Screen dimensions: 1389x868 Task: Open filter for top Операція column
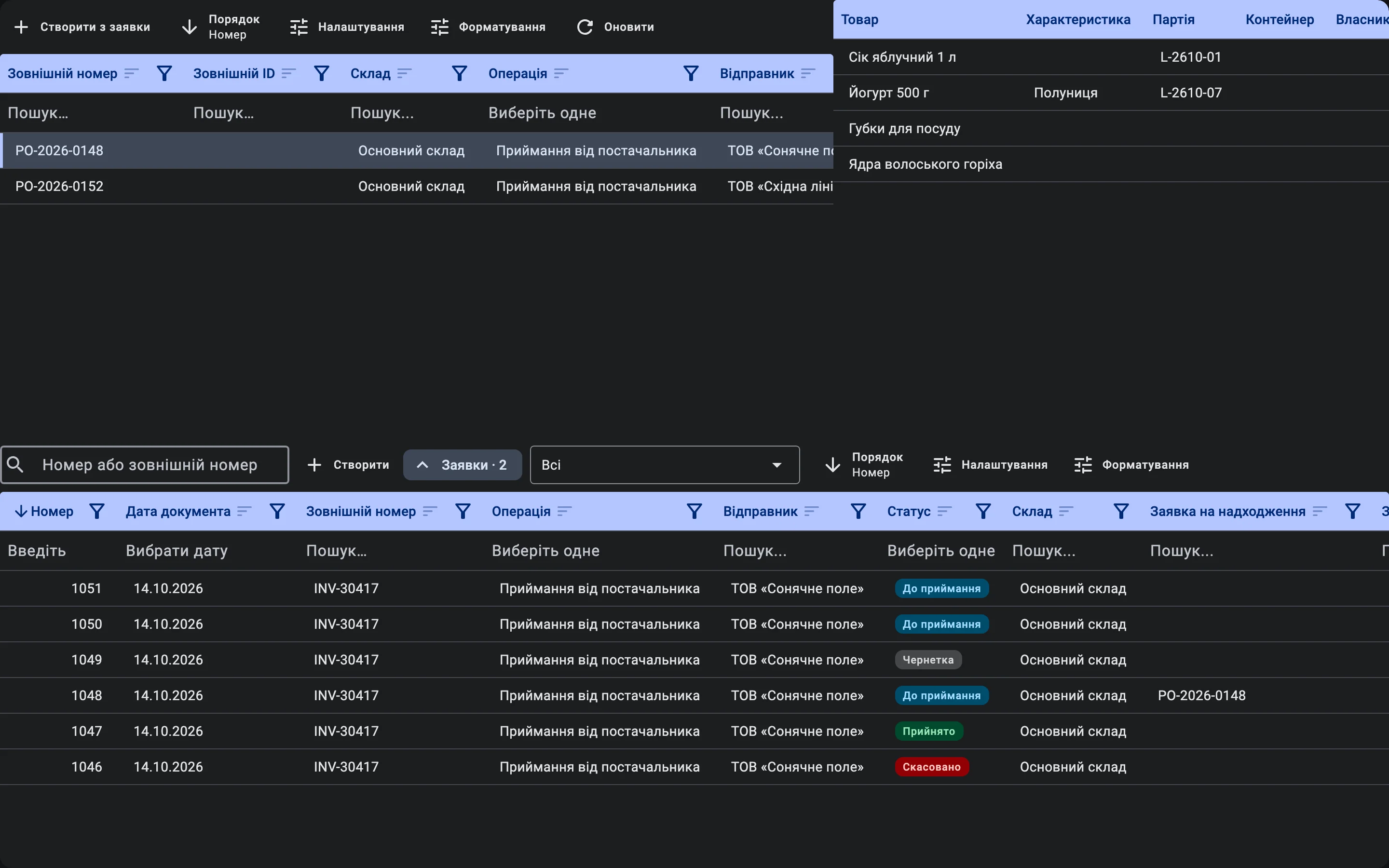click(x=691, y=73)
